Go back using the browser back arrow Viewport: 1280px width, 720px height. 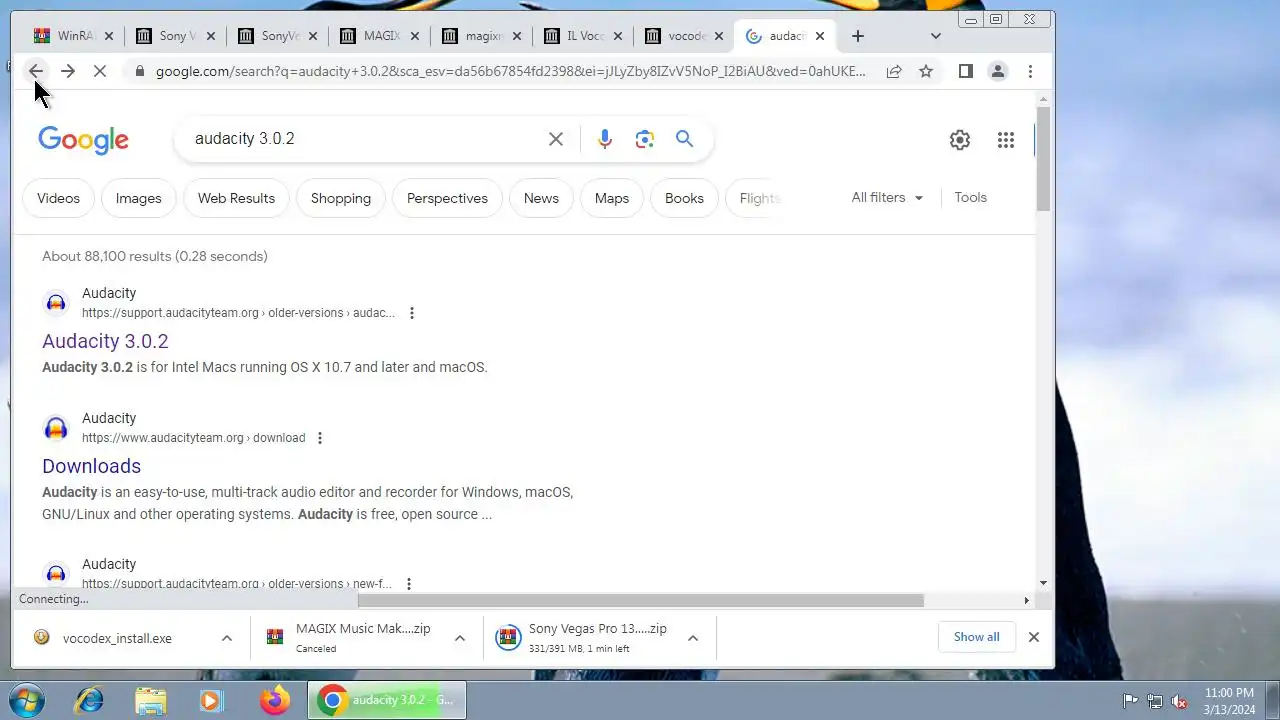pos(36,71)
